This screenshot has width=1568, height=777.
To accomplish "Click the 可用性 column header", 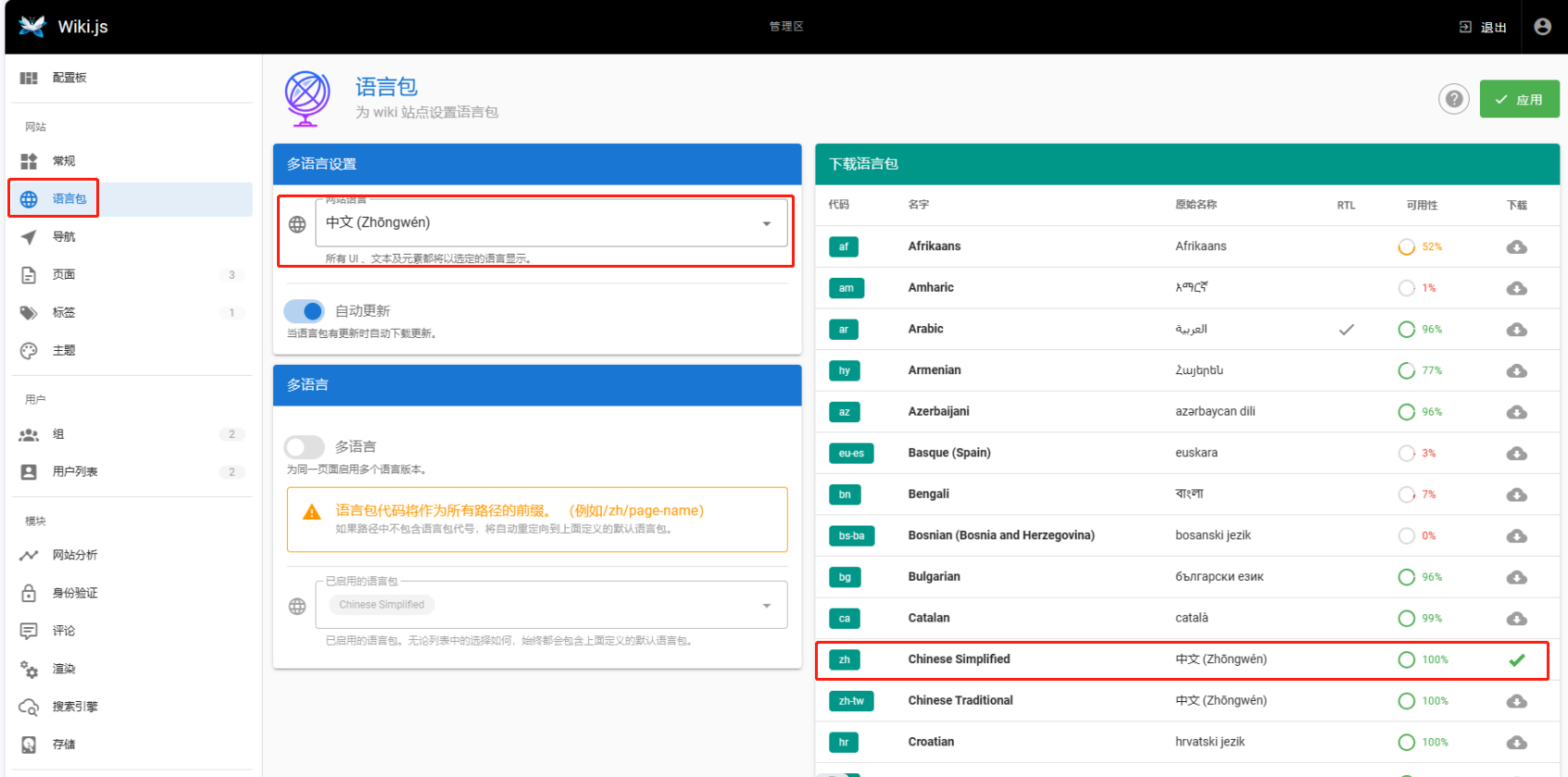I will tap(1422, 205).
